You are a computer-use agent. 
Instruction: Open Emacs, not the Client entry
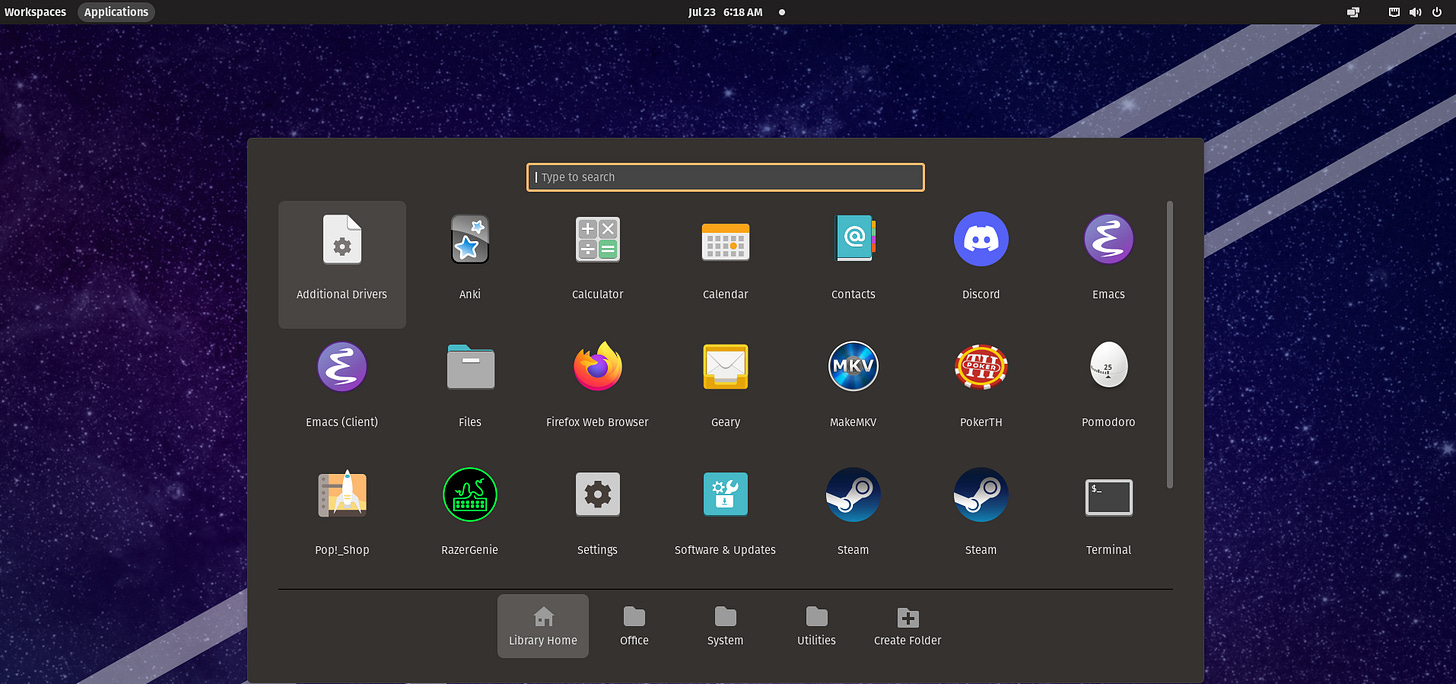1108,264
